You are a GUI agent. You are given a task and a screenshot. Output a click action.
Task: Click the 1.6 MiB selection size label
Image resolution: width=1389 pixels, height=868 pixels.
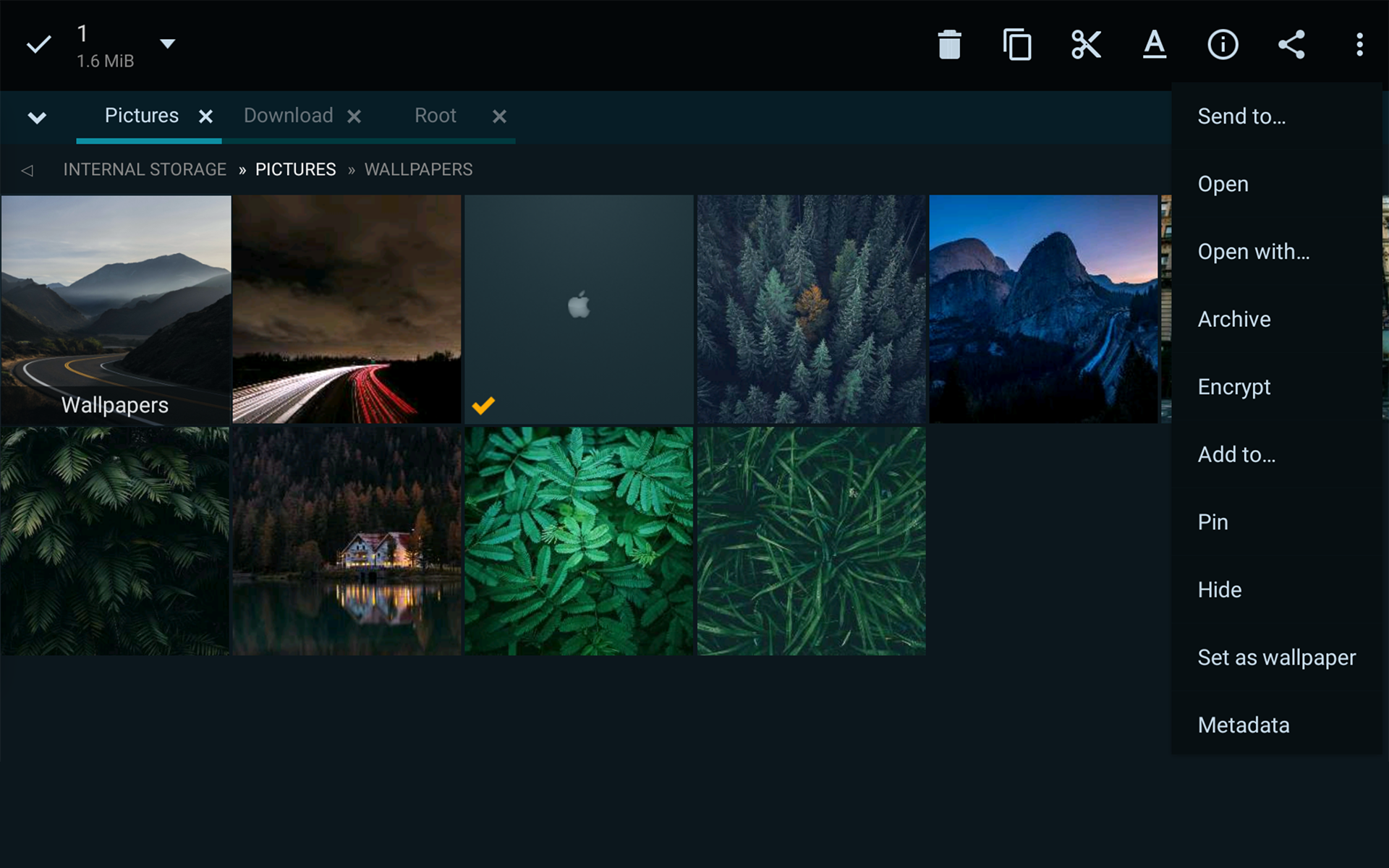[x=106, y=61]
